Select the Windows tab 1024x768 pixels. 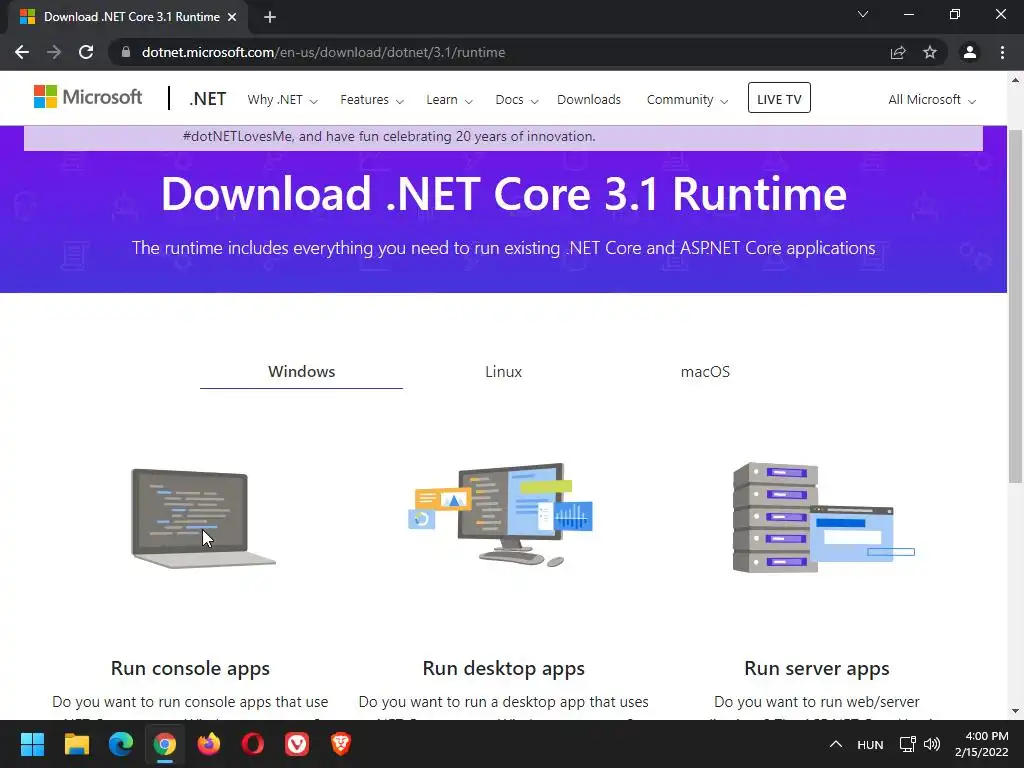pos(301,372)
